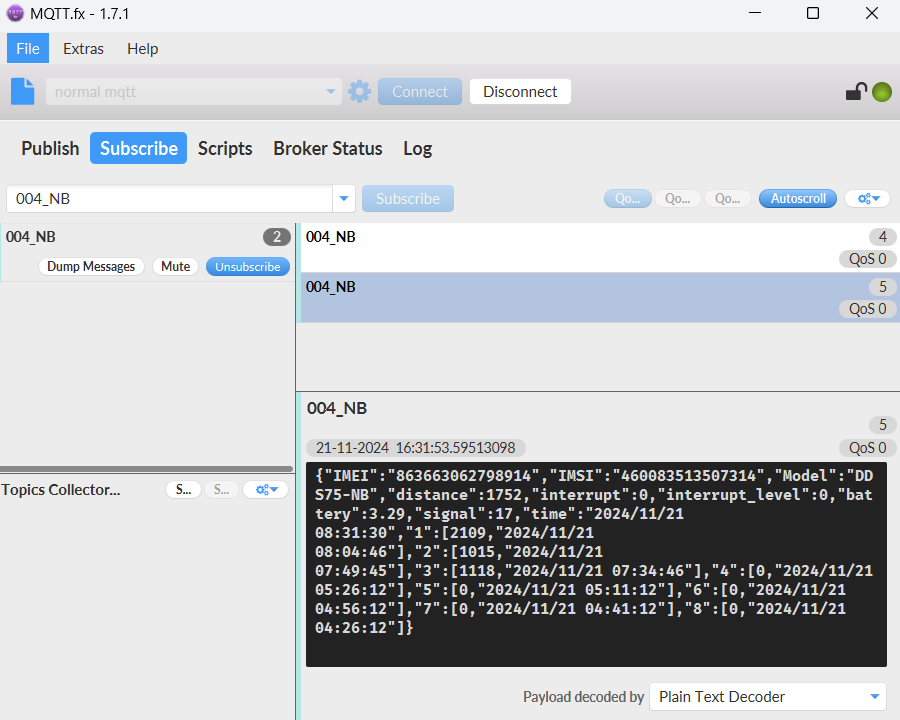Select the first QoS level toggle (highlighted)

tap(628, 199)
